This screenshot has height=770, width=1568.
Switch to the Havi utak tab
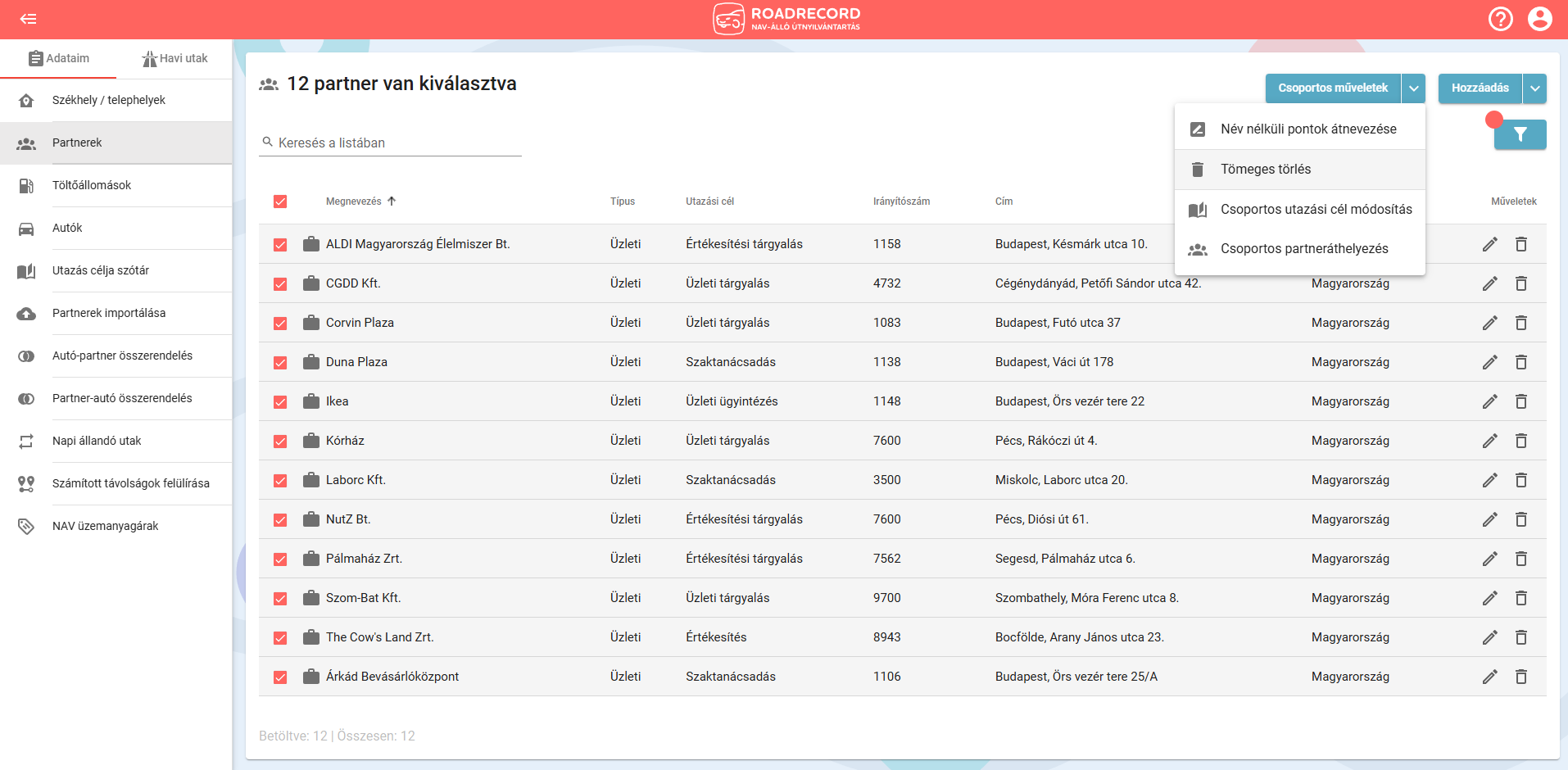[174, 58]
